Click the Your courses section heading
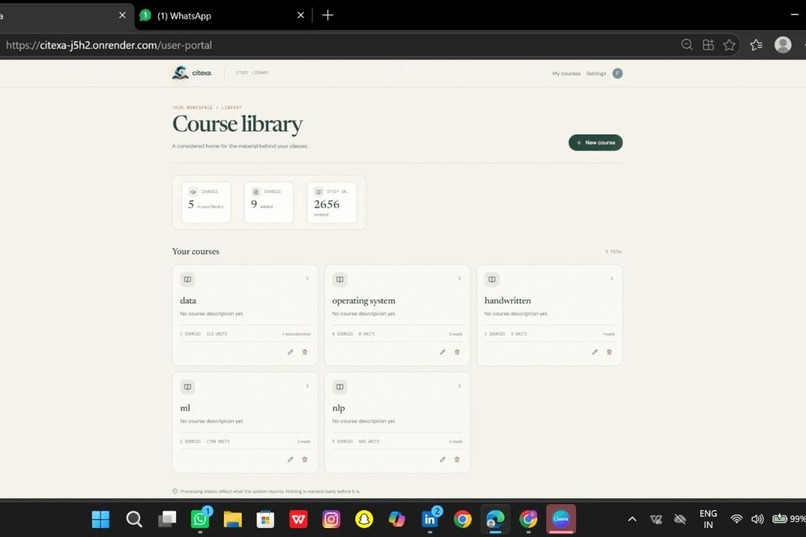The height and width of the screenshot is (537, 806). (195, 251)
